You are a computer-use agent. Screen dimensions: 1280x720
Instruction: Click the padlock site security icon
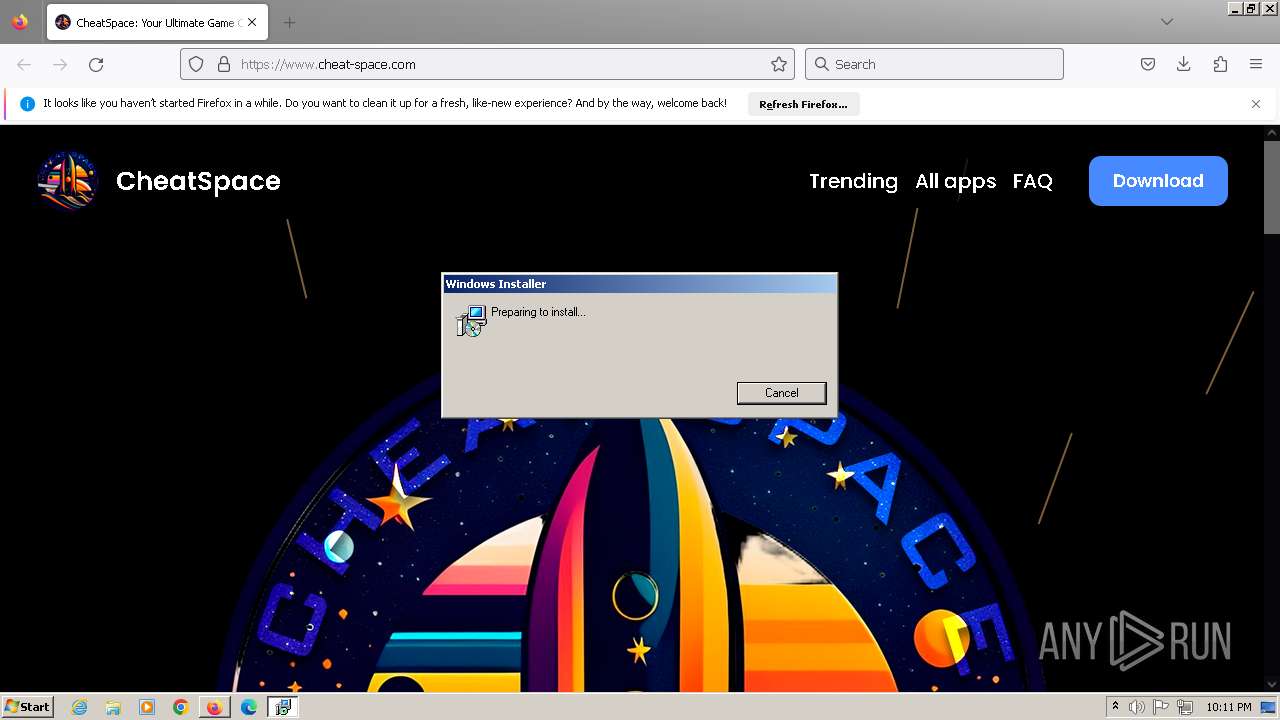click(x=224, y=64)
